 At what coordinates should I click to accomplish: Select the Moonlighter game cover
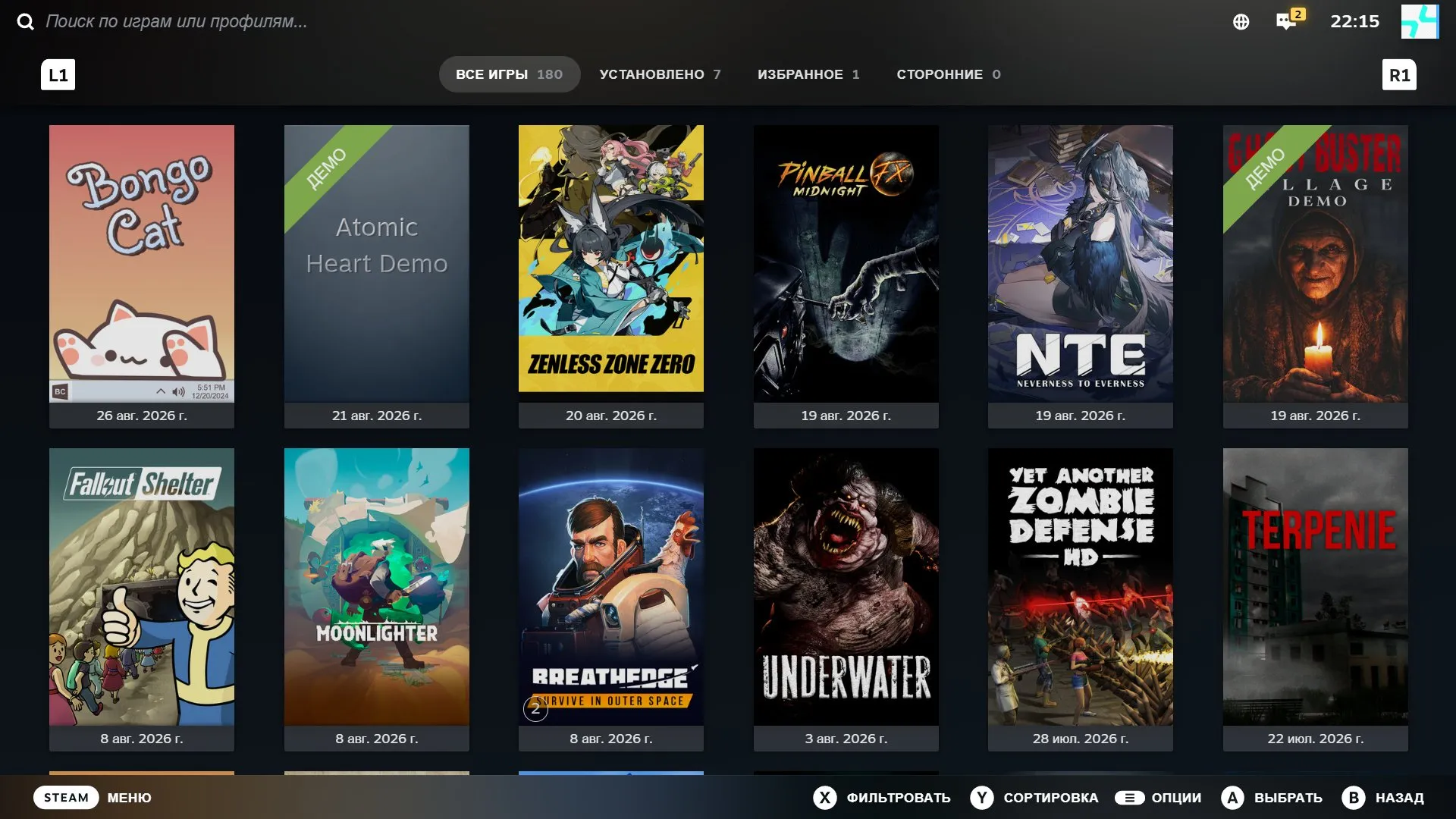[x=377, y=586]
